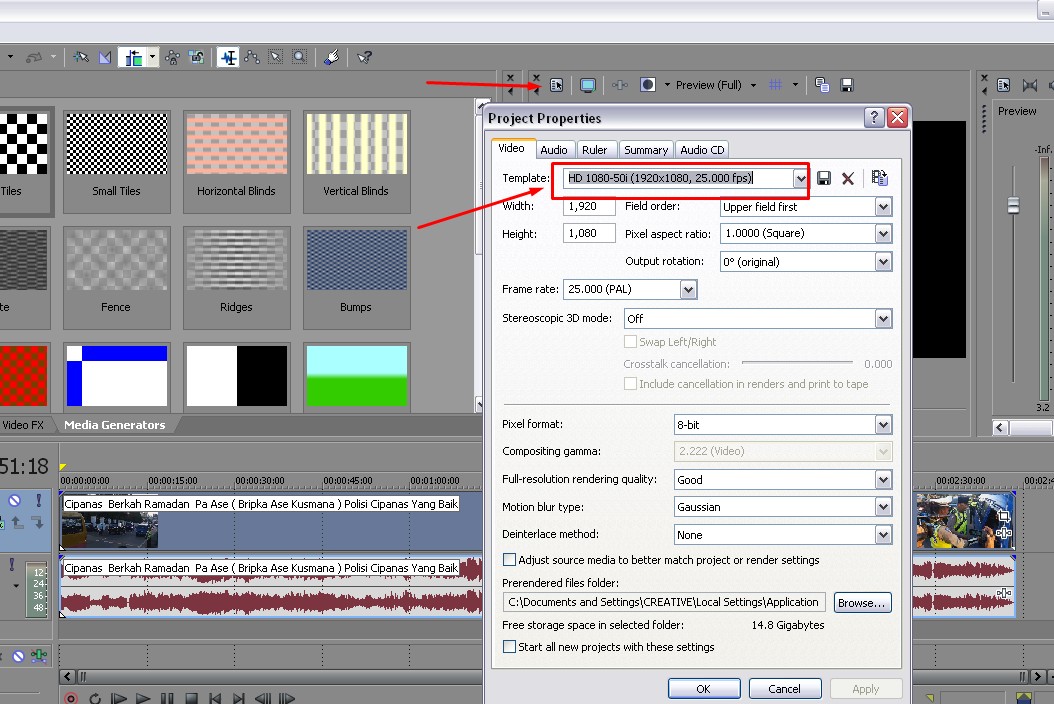Click the Project Video Properties icon in preview toolbar
The width and height of the screenshot is (1054, 704).
click(x=557, y=85)
